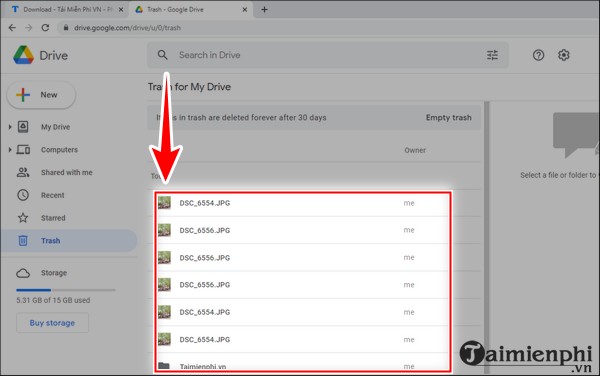
Task: Open Recent in sidebar
Action: click(x=52, y=195)
